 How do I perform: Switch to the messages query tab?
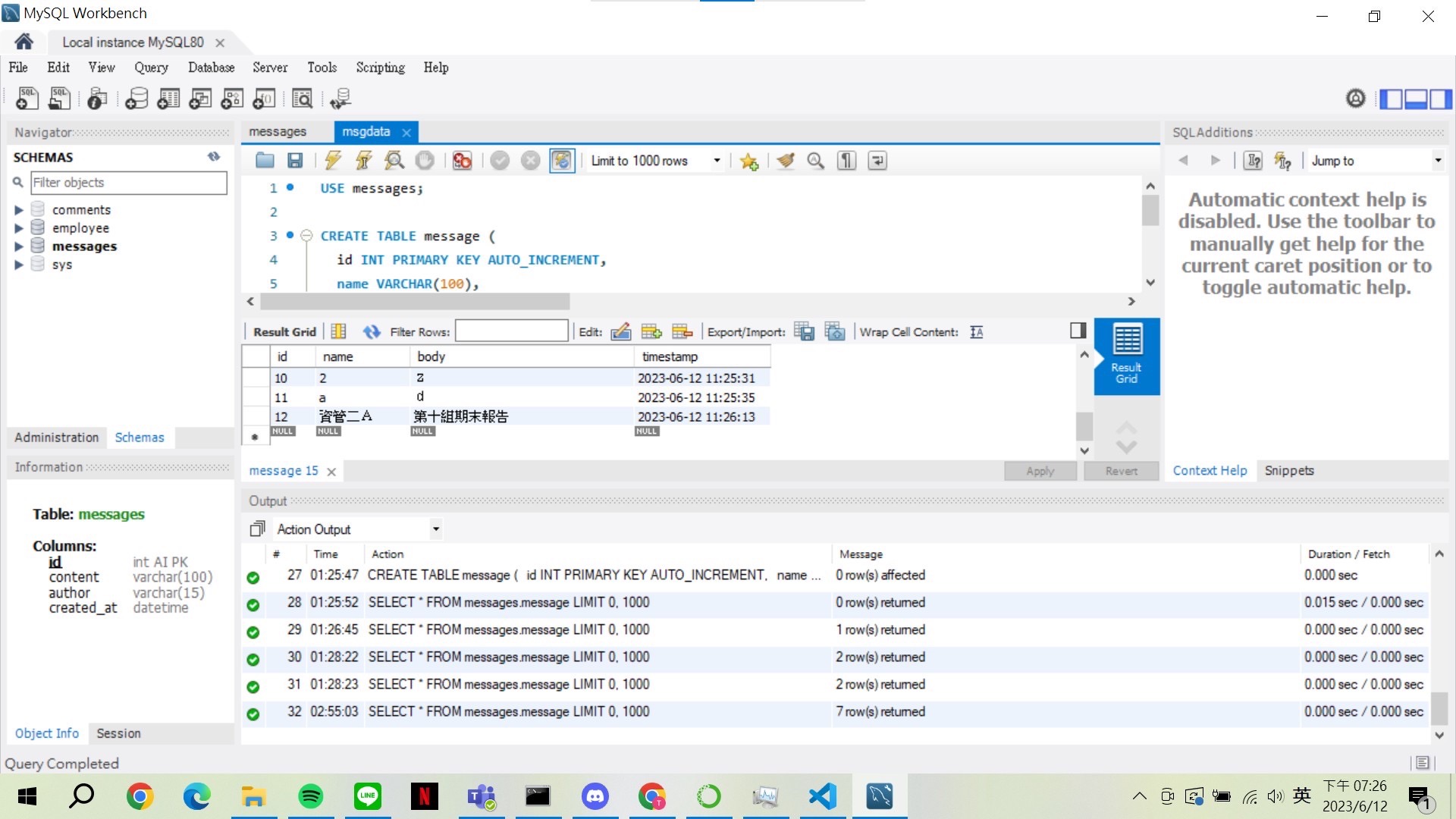click(278, 131)
